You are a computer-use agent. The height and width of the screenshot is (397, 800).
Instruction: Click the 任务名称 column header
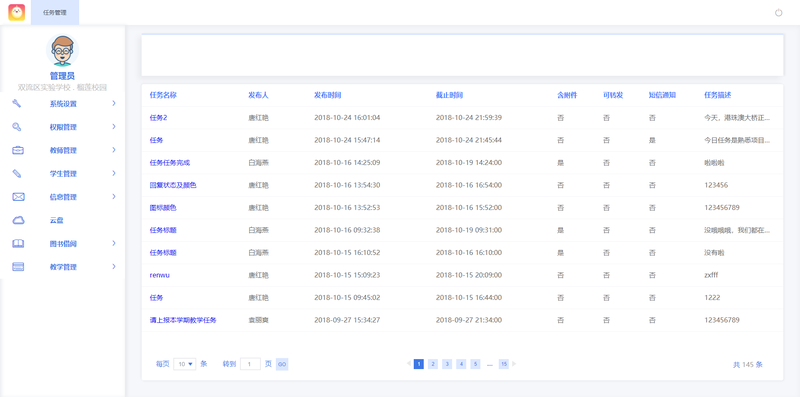(163, 95)
